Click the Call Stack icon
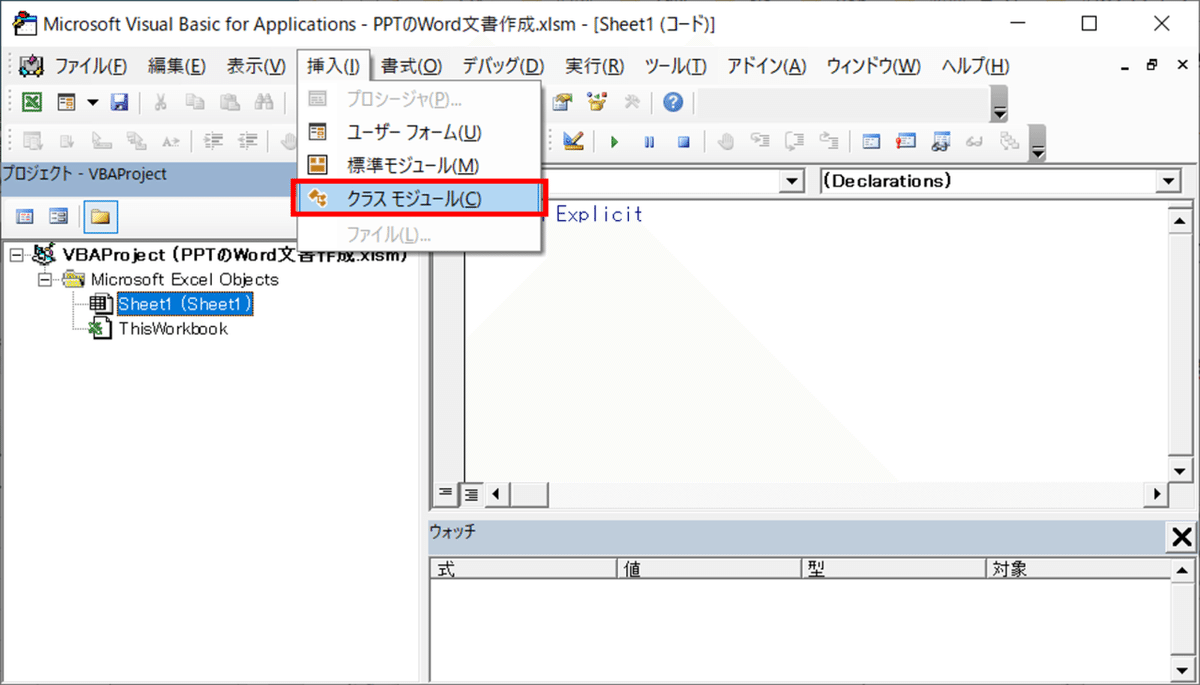 click(1009, 141)
